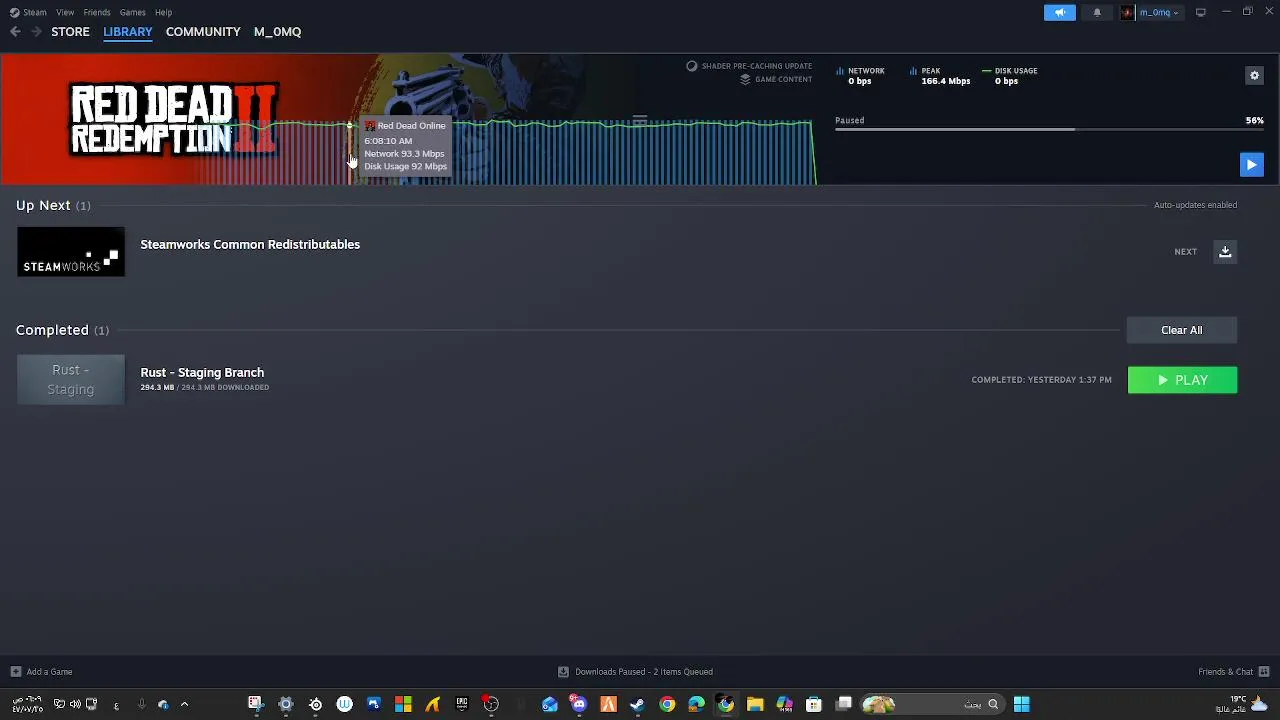Open SteelSeries app in taskbar
This screenshot has width=1280, height=720.
[x=315, y=704]
